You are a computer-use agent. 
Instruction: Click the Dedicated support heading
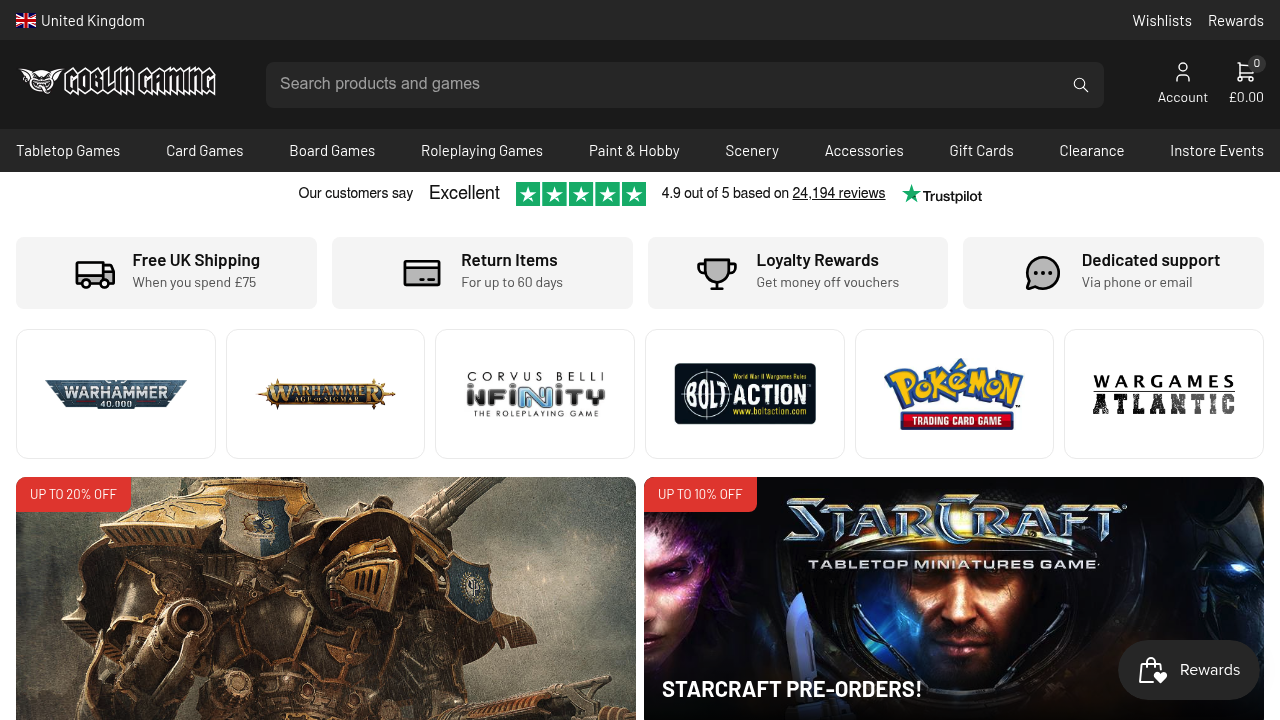[x=1151, y=260]
